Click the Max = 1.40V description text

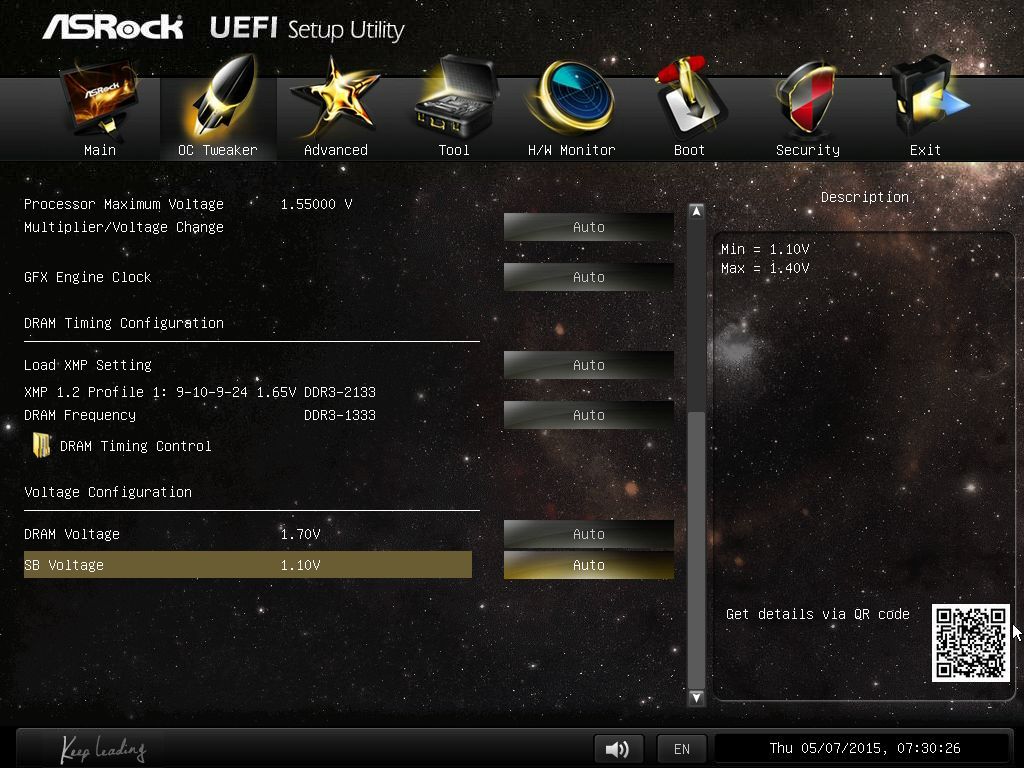pos(765,268)
